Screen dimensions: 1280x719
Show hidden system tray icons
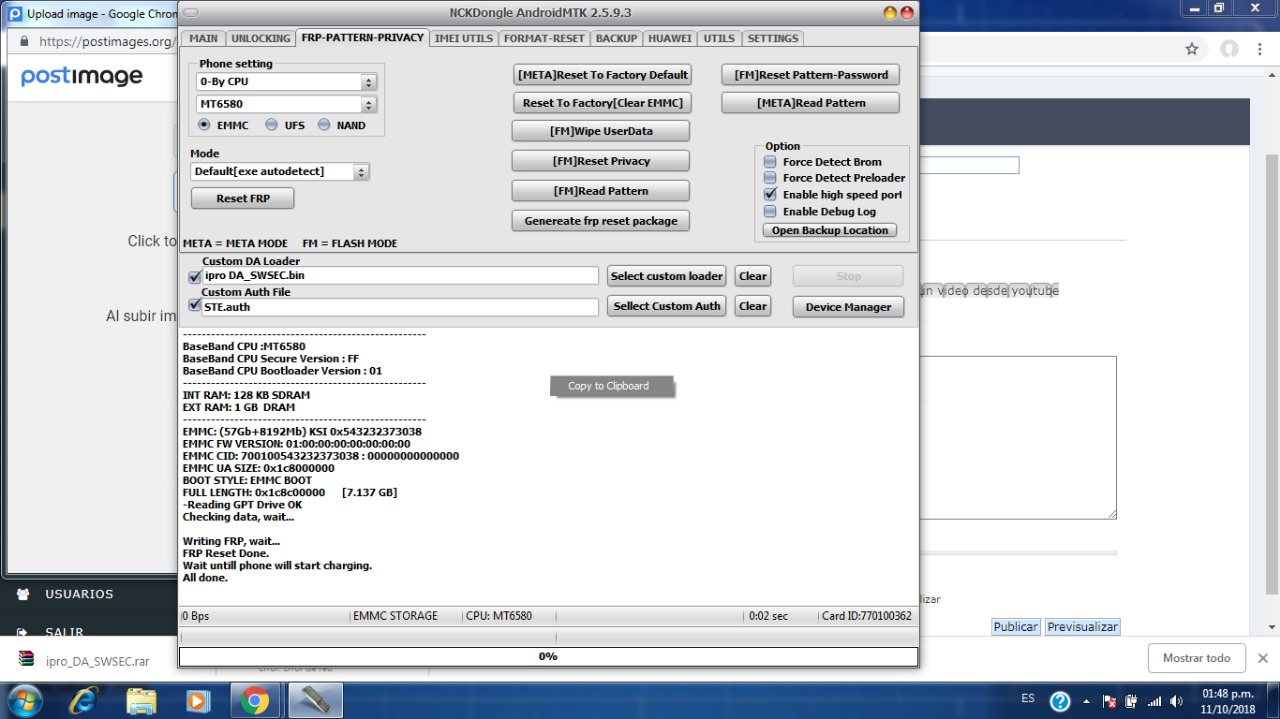coord(1088,701)
